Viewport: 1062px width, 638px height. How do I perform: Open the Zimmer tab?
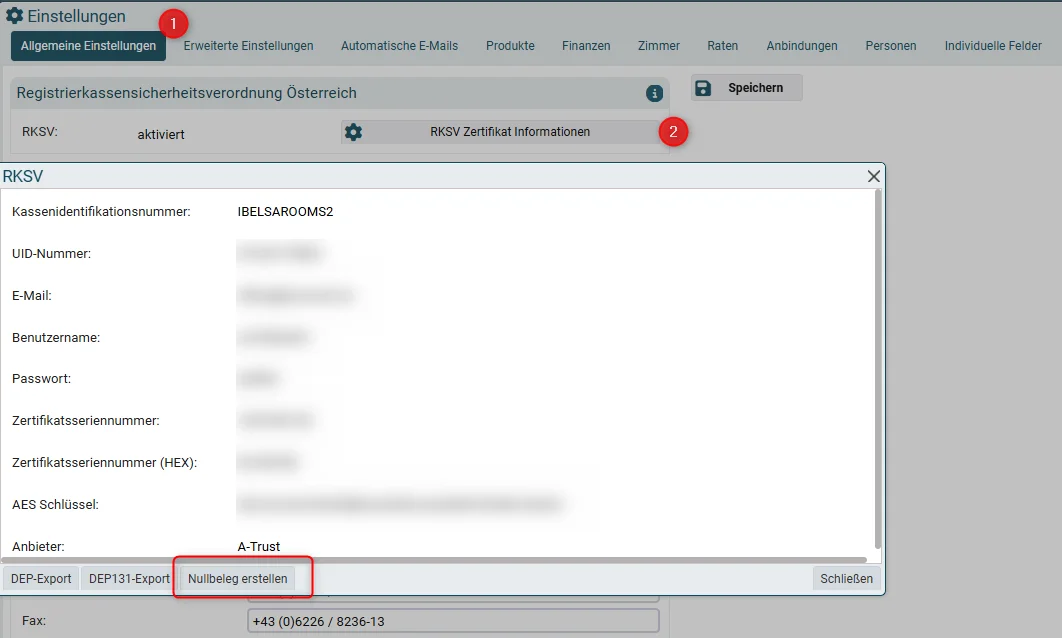pyautogui.click(x=658, y=46)
